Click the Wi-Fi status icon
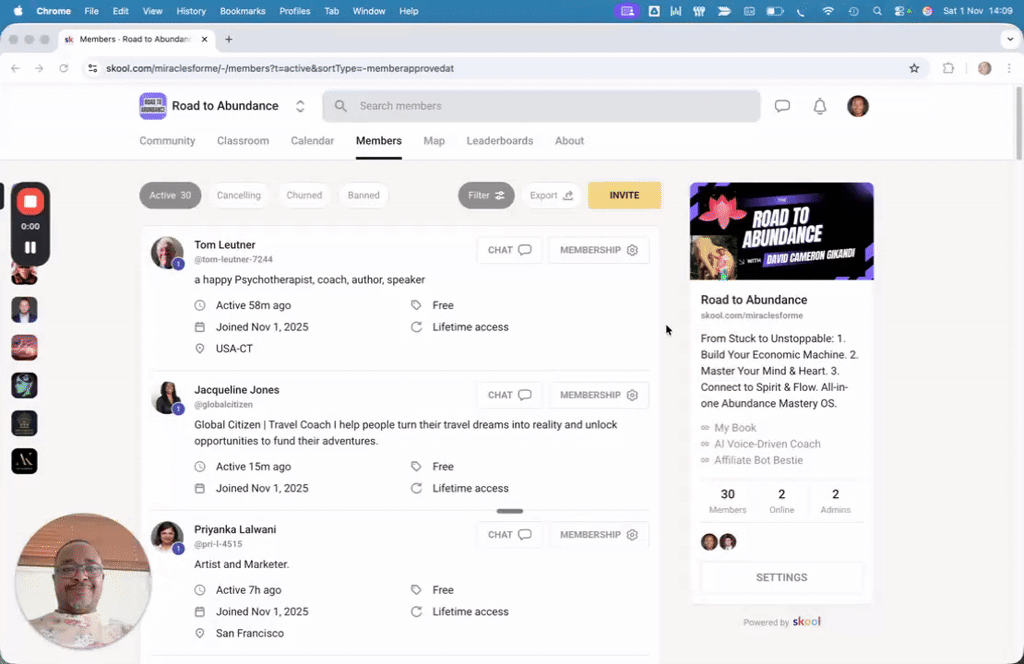Screen dimensions: 1024x664 click(x=828, y=11)
